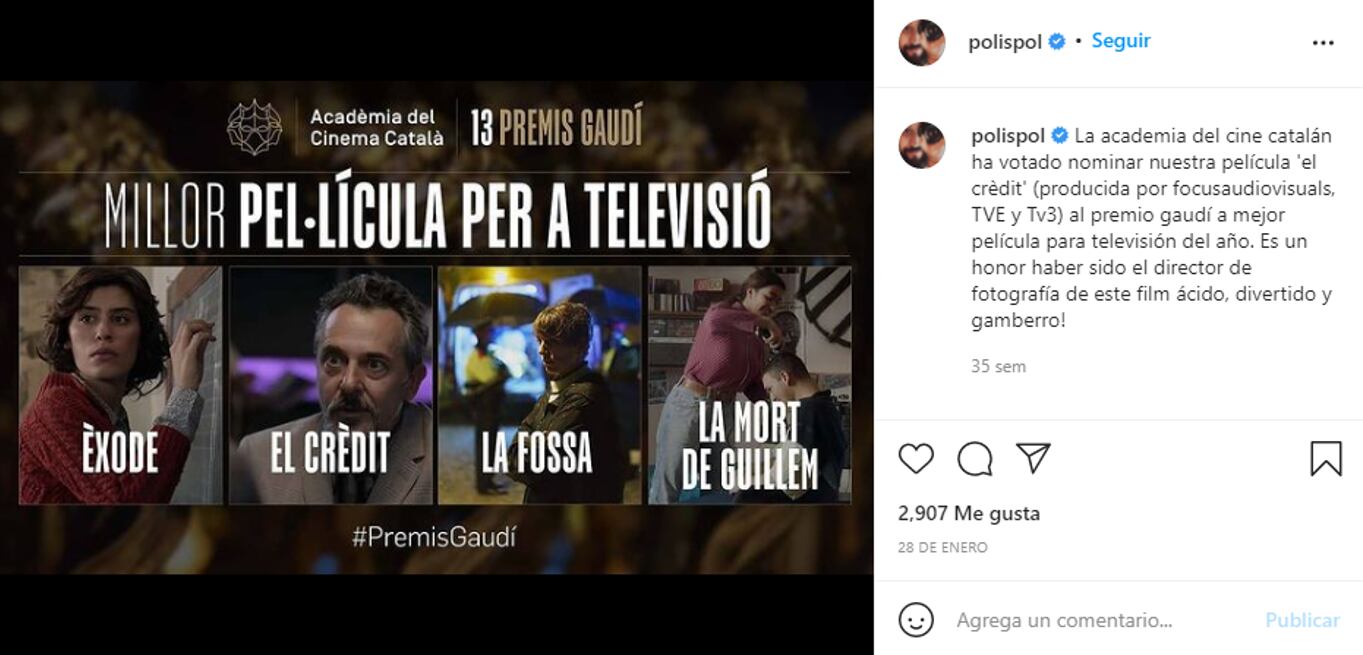Open polispol profile picture in header

pyautogui.click(x=921, y=43)
